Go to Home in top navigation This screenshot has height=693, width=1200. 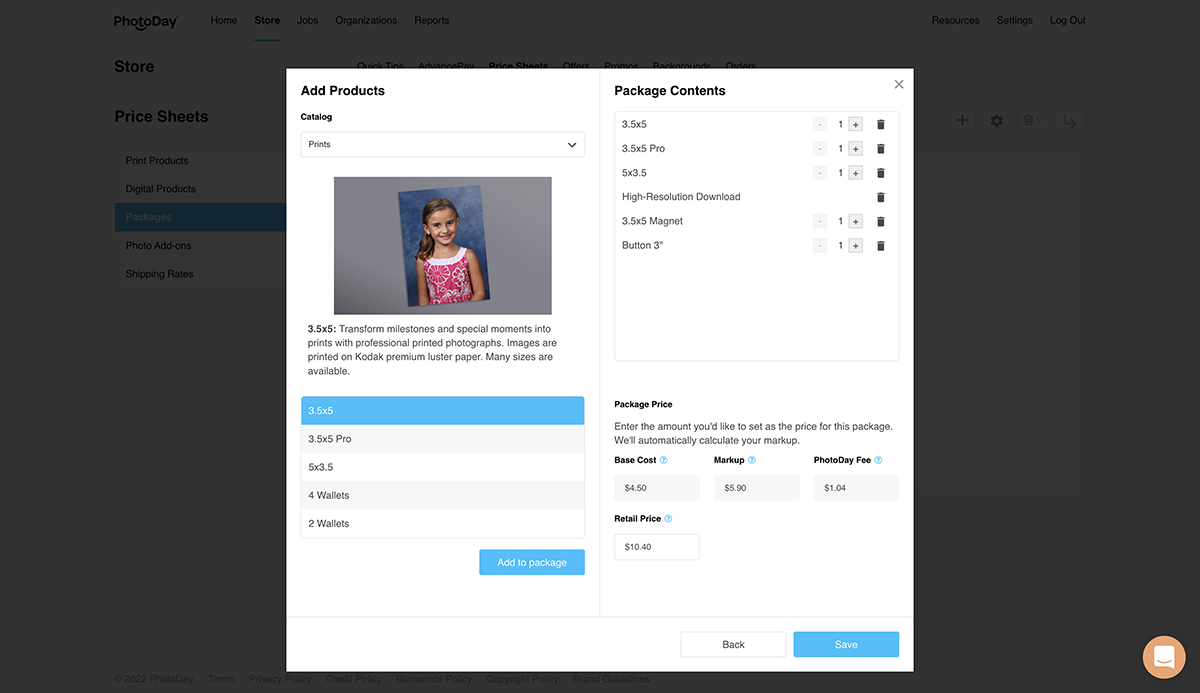click(224, 20)
